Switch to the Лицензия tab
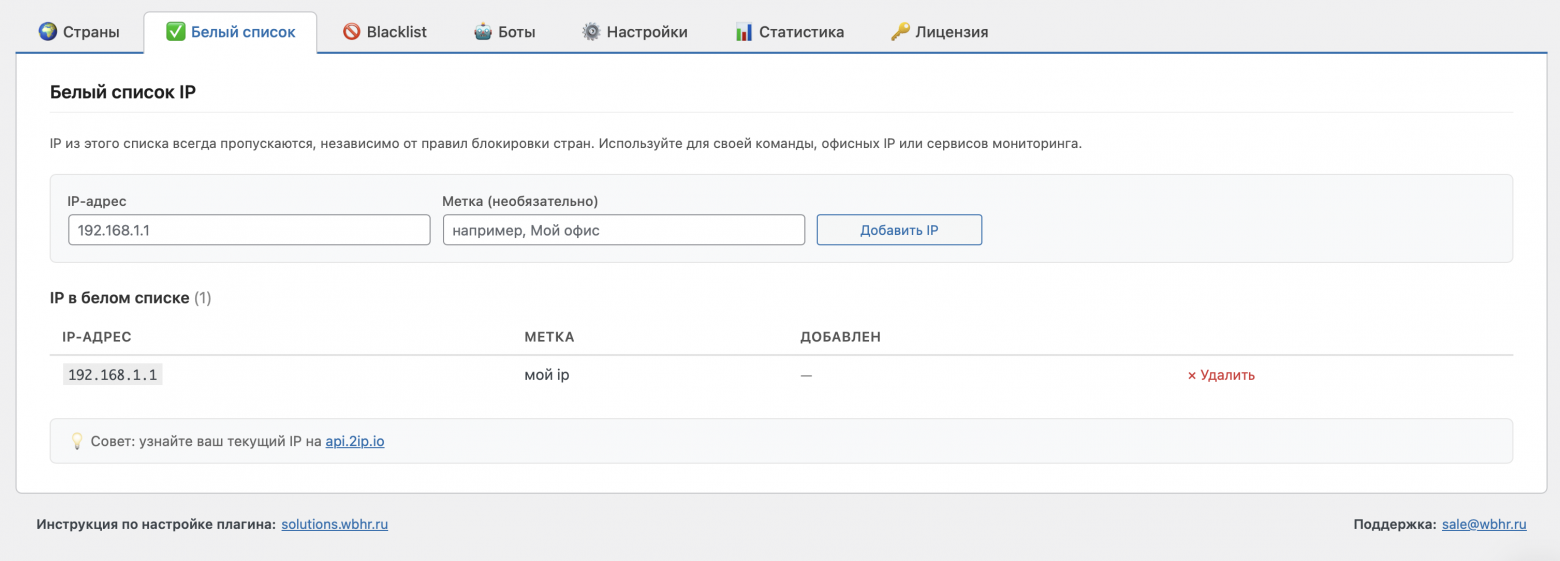The height and width of the screenshot is (561, 1560). click(939, 32)
